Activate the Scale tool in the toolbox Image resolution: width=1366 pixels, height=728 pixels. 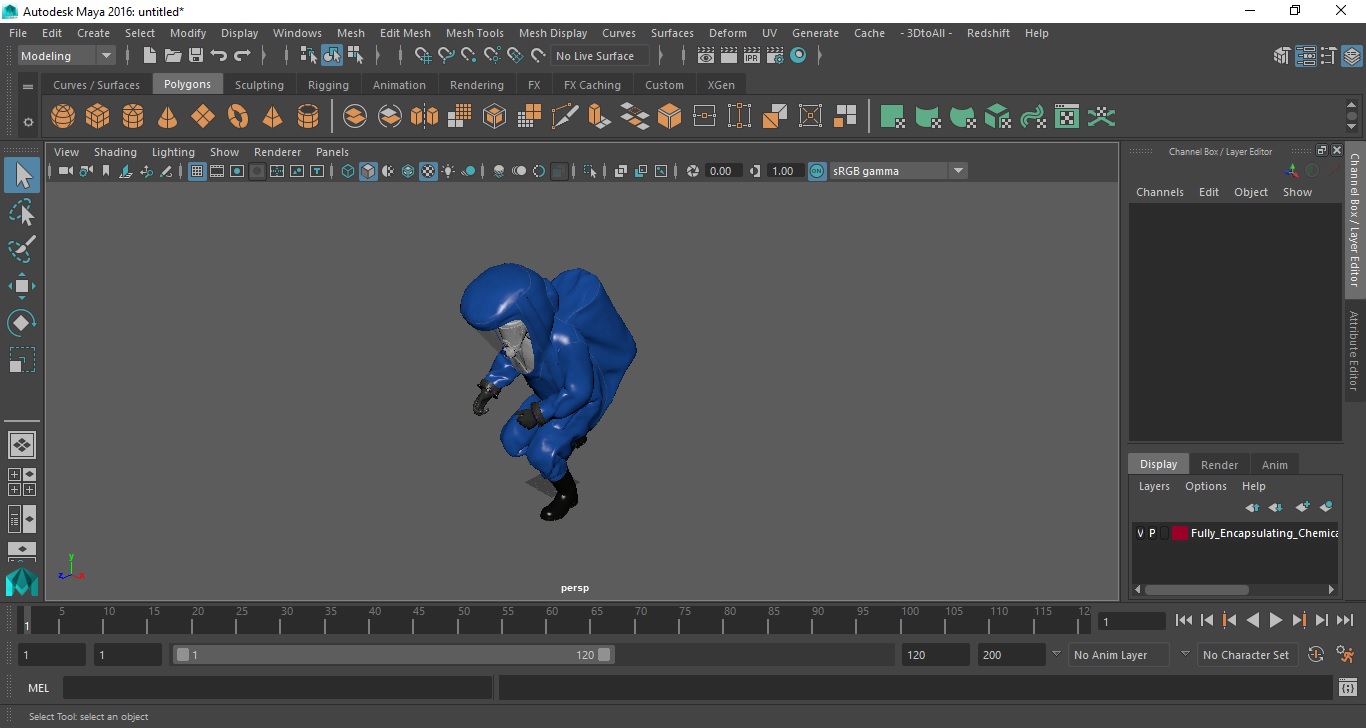(22, 360)
